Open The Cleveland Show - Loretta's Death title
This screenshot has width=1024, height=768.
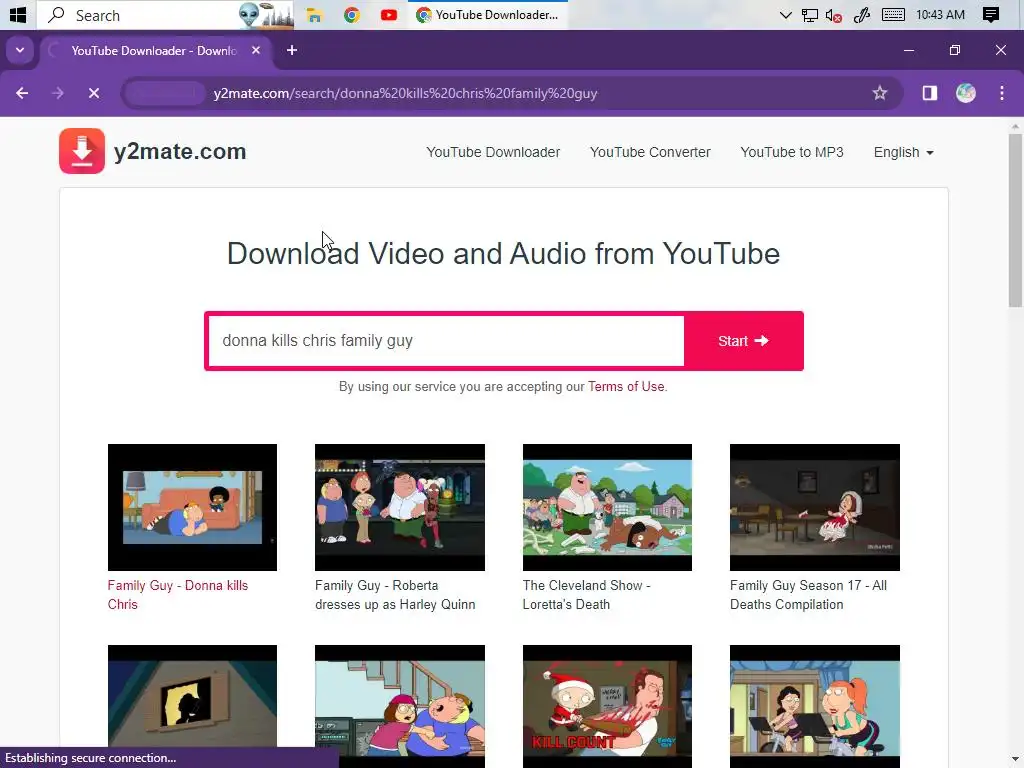click(x=586, y=595)
